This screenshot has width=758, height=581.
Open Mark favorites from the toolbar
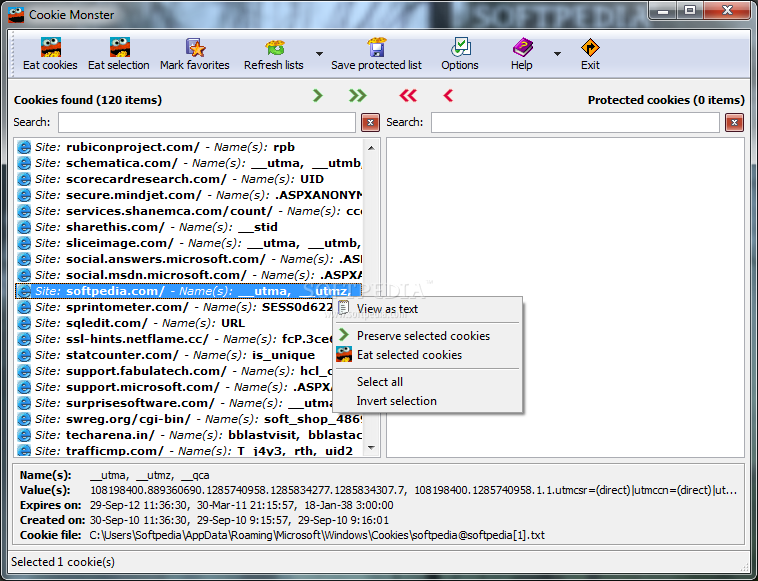[x=194, y=54]
